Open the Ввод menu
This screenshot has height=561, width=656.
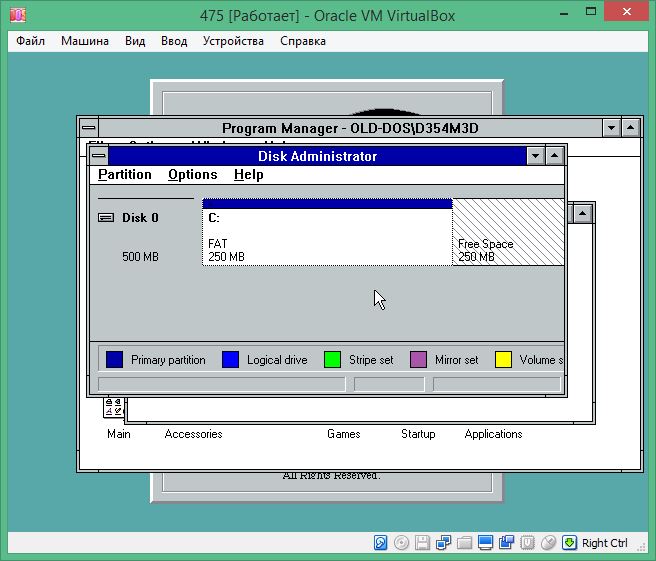pyautogui.click(x=174, y=41)
